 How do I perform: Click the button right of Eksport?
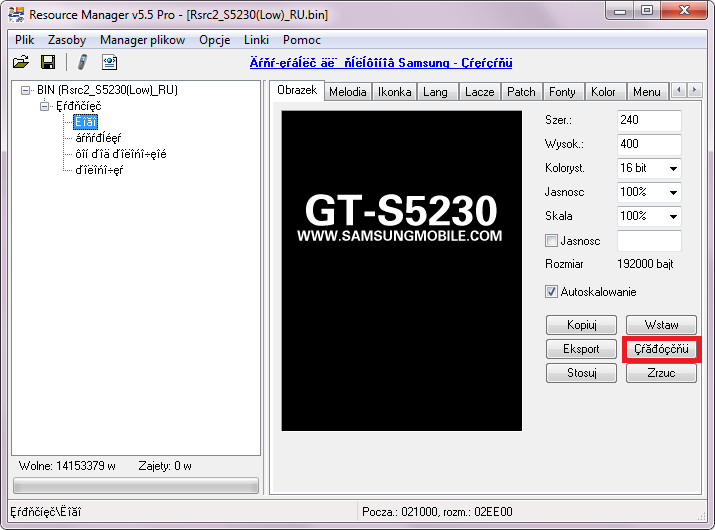click(661, 349)
